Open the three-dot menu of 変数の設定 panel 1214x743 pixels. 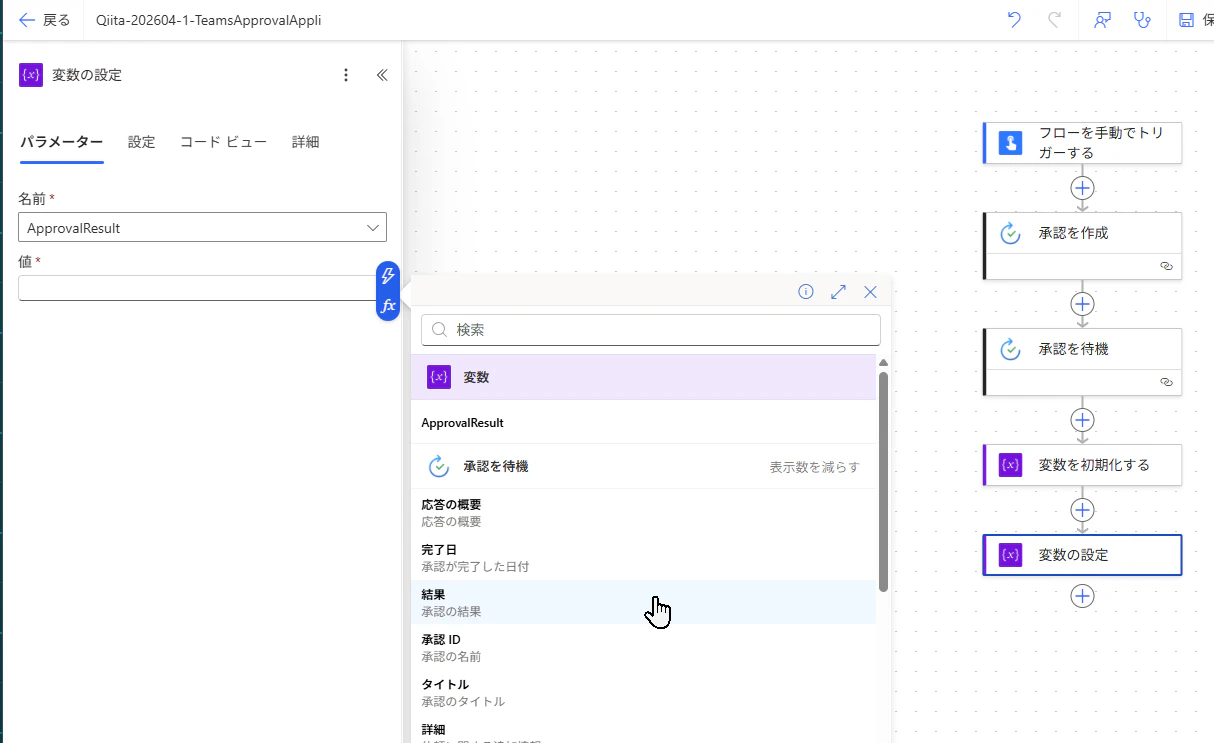(x=346, y=75)
